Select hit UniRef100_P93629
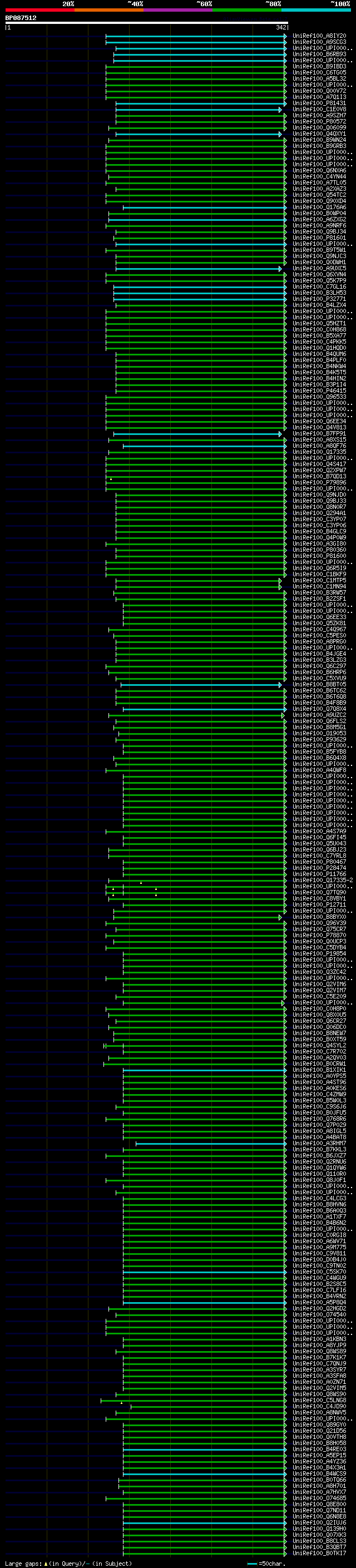The image size is (356, 1568). [x=319, y=740]
